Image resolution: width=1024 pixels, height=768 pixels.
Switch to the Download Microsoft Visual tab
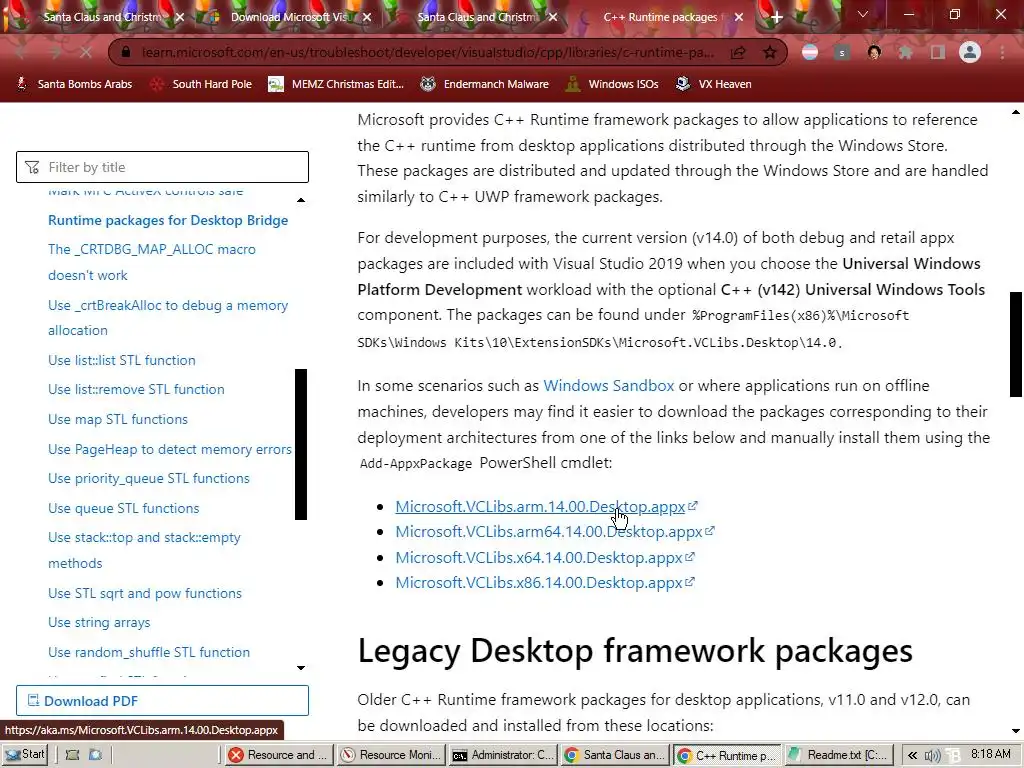[x=289, y=18]
